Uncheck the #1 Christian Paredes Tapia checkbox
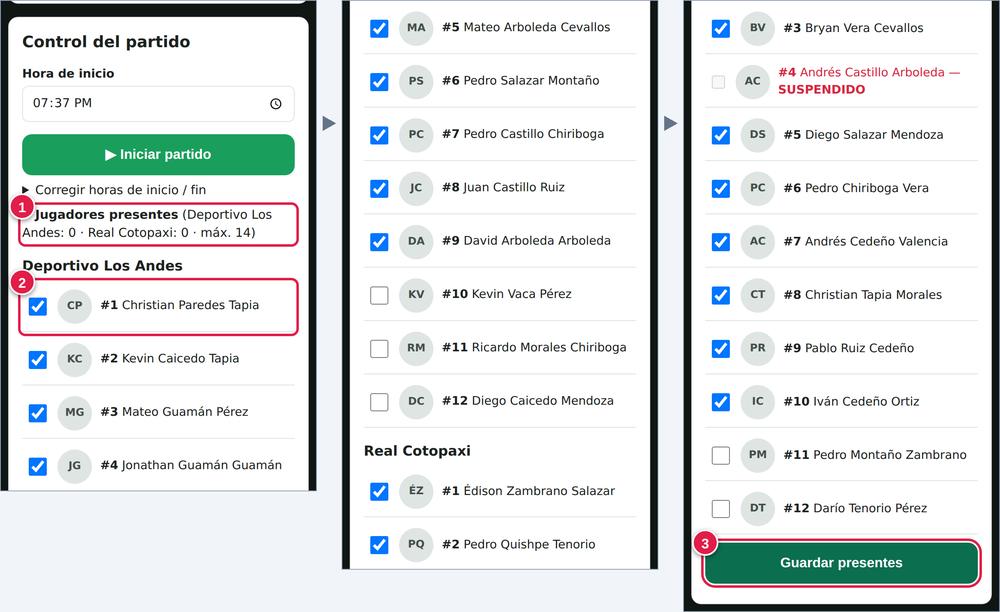This screenshot has height=612, width=1000. [38, 306]
